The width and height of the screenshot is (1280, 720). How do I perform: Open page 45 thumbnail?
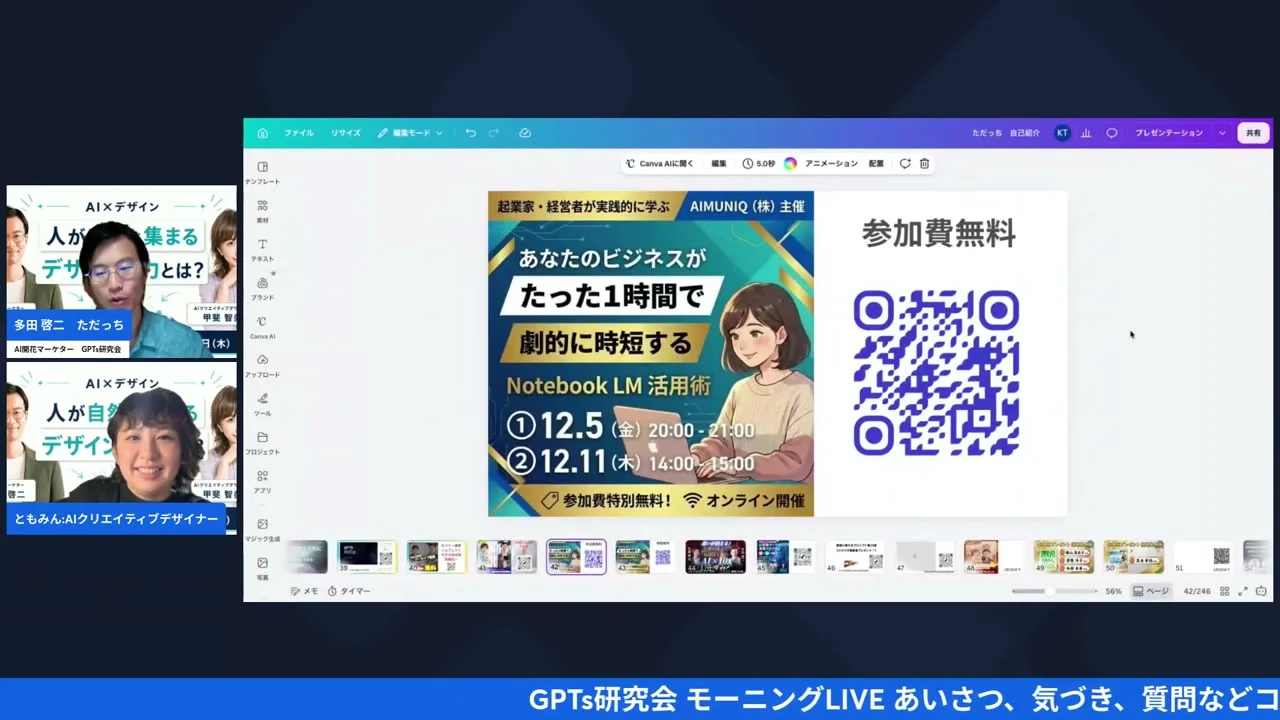pos(785,556)
